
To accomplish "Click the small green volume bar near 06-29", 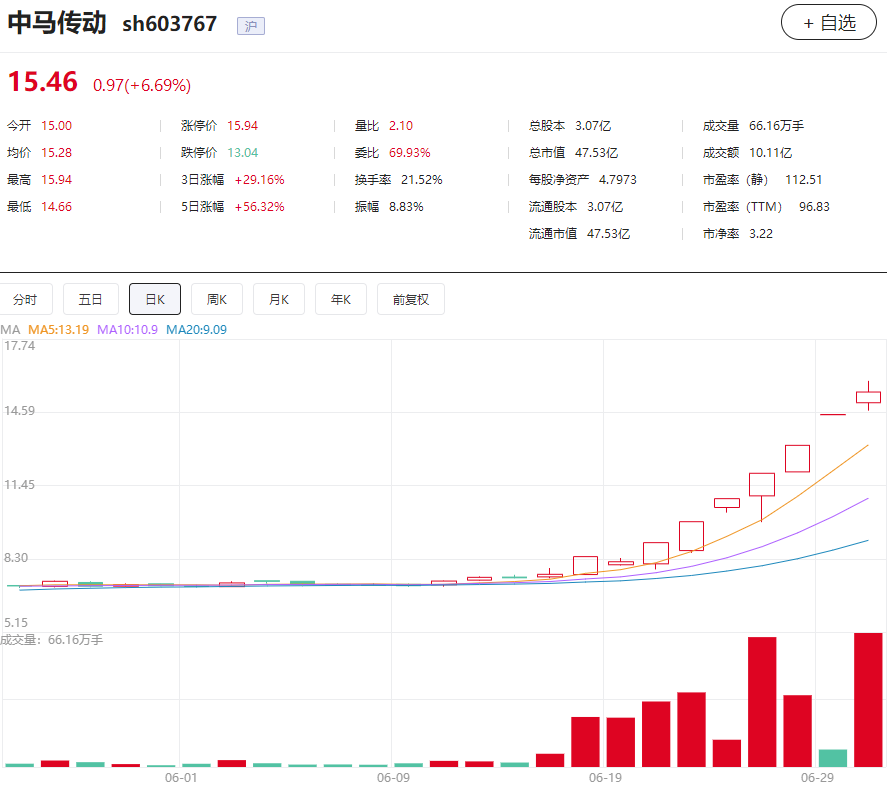I will (833, 758).
